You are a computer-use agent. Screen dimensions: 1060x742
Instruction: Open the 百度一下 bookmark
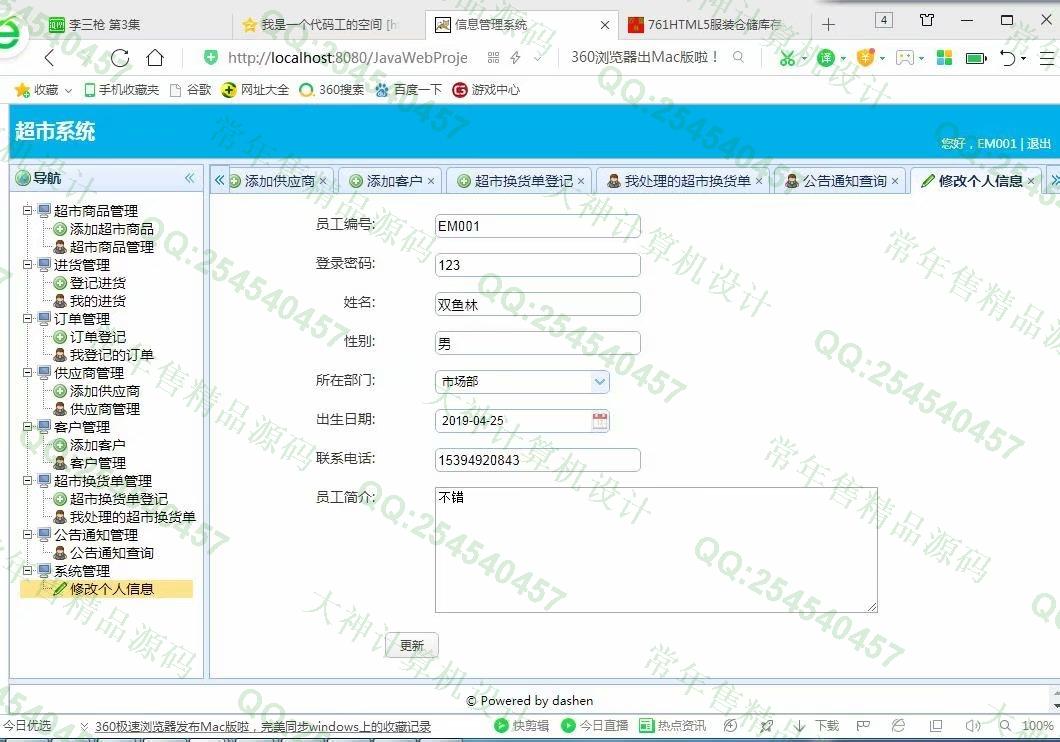point(409,90)
